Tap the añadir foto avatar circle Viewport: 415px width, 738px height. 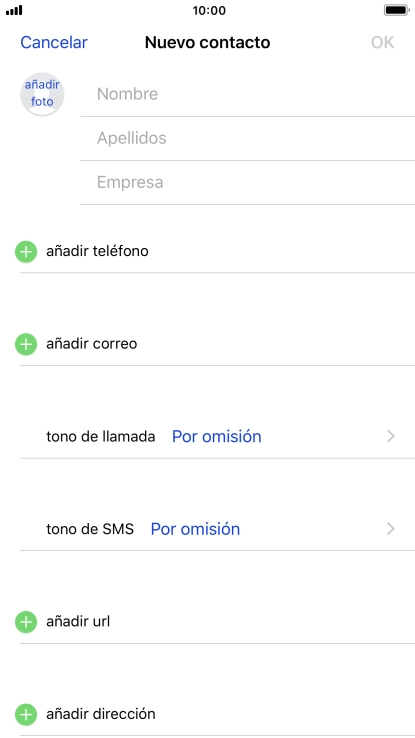tap(42, 94)
